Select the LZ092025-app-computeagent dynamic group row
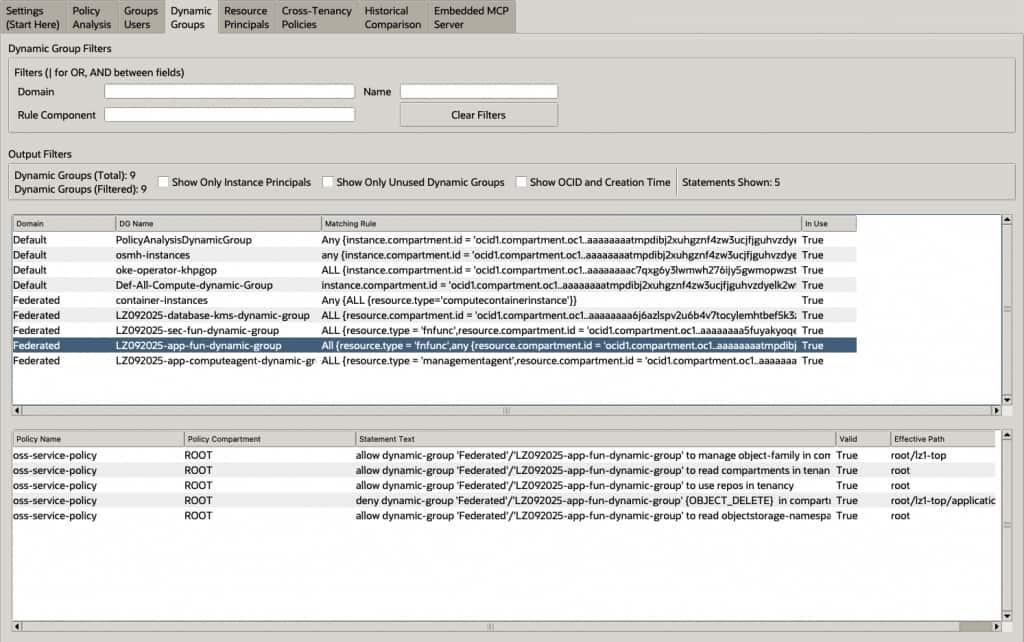Screen dimensions: 1024x642 coord(434,361)
